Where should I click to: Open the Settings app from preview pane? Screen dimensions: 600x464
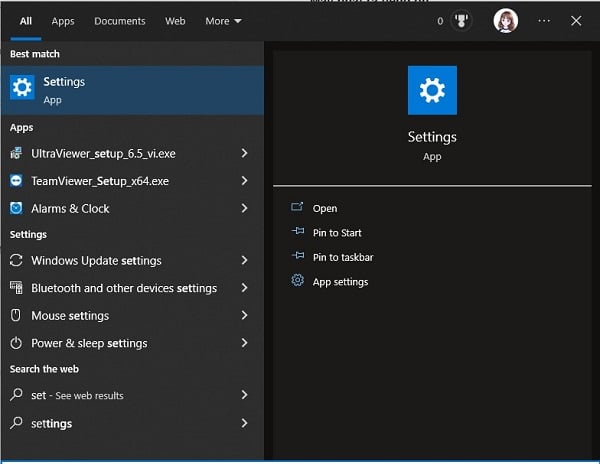[324, 208]
